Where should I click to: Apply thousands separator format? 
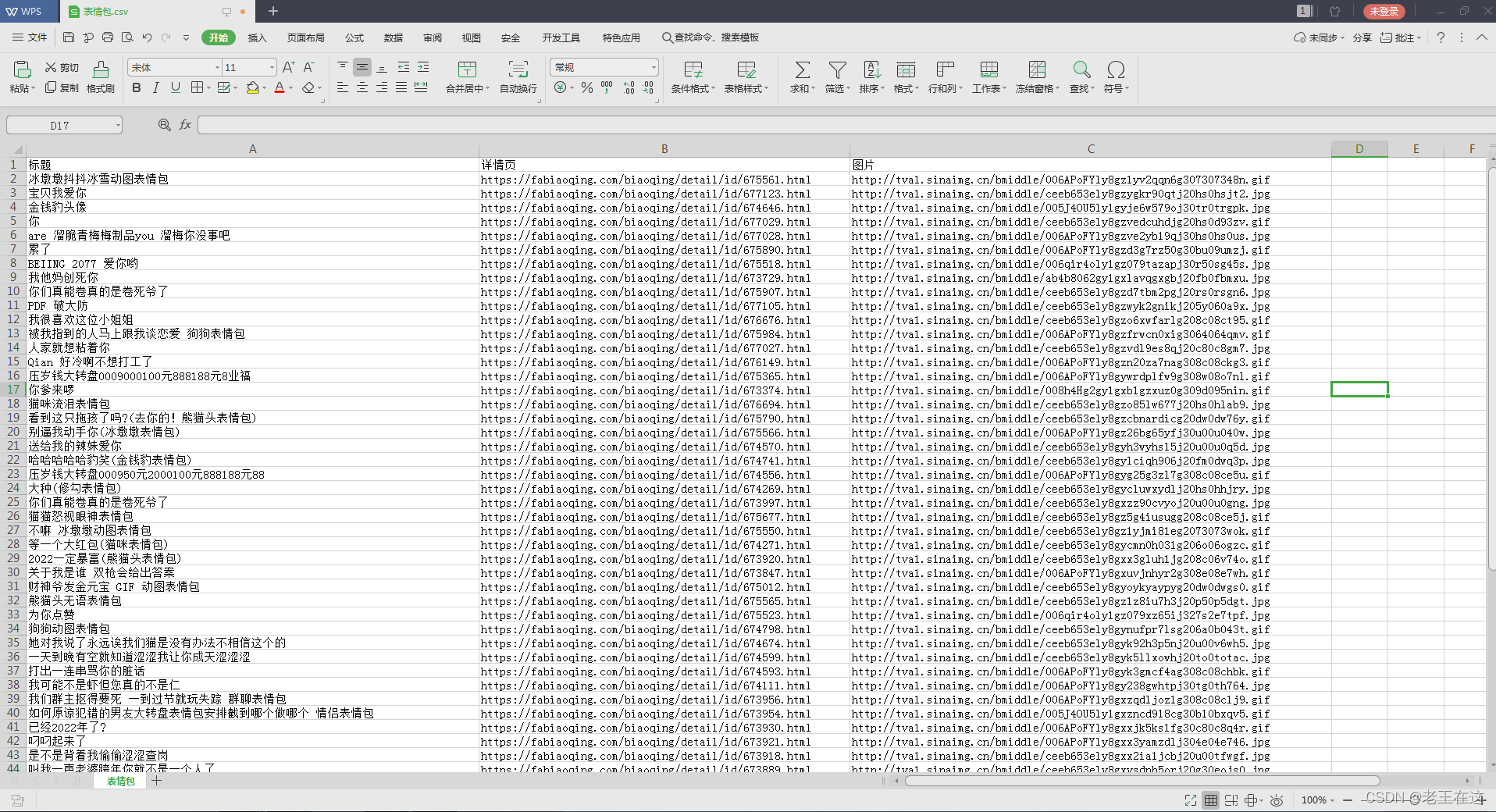pyautogui.click(x=607, y=88)
